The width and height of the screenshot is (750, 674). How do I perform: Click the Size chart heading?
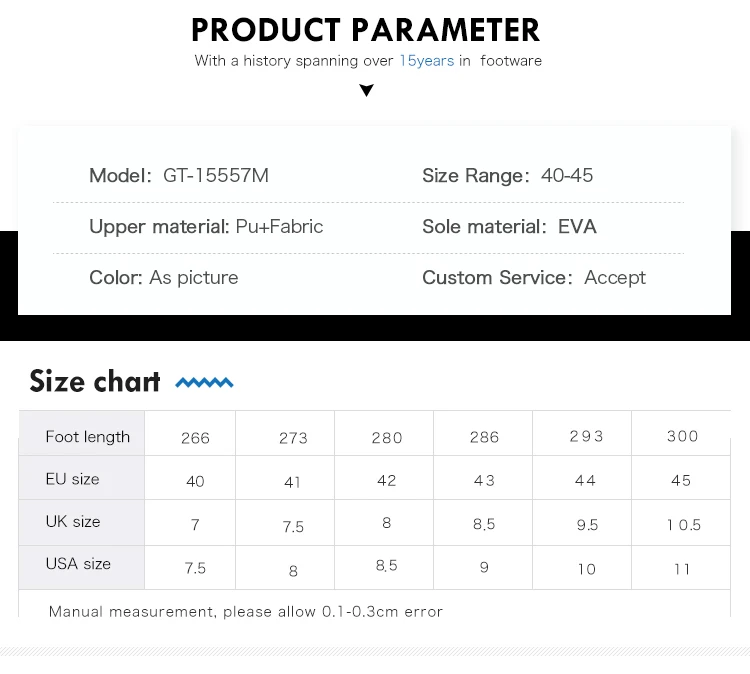(95, 381)
